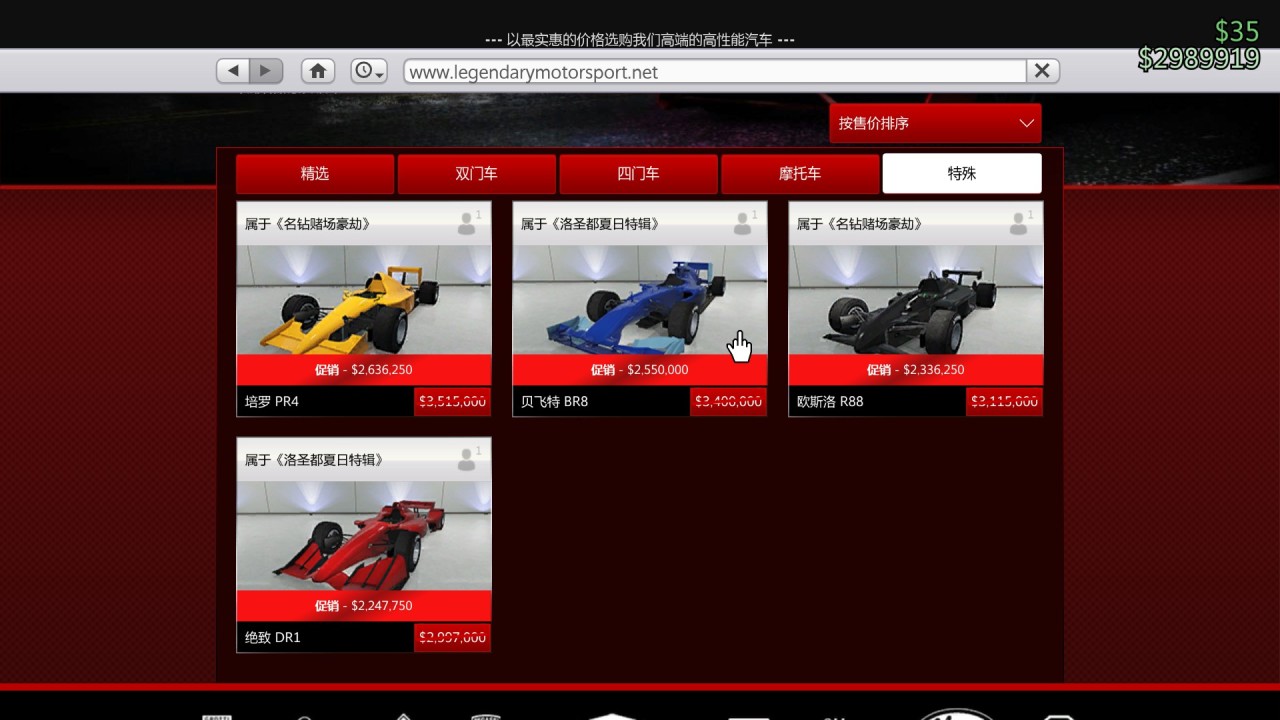Click the 促销 - $2,550,000 sale banner

640,370
